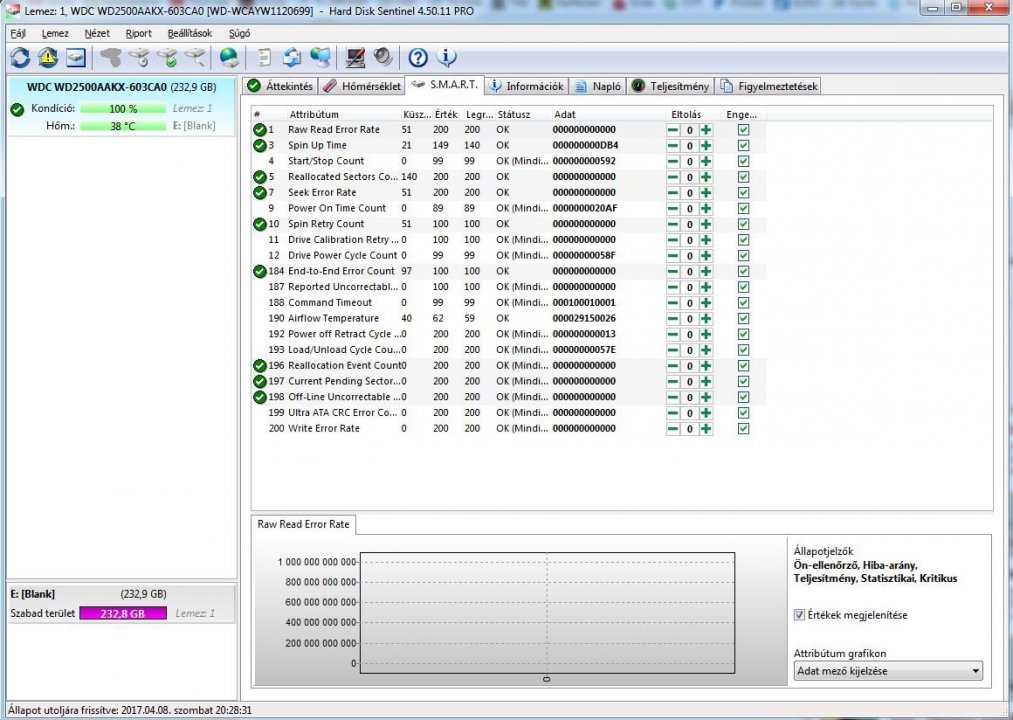Click the minus offset button for Reallocated Sectors Count

pyautogui.click(x=673, y=177)
